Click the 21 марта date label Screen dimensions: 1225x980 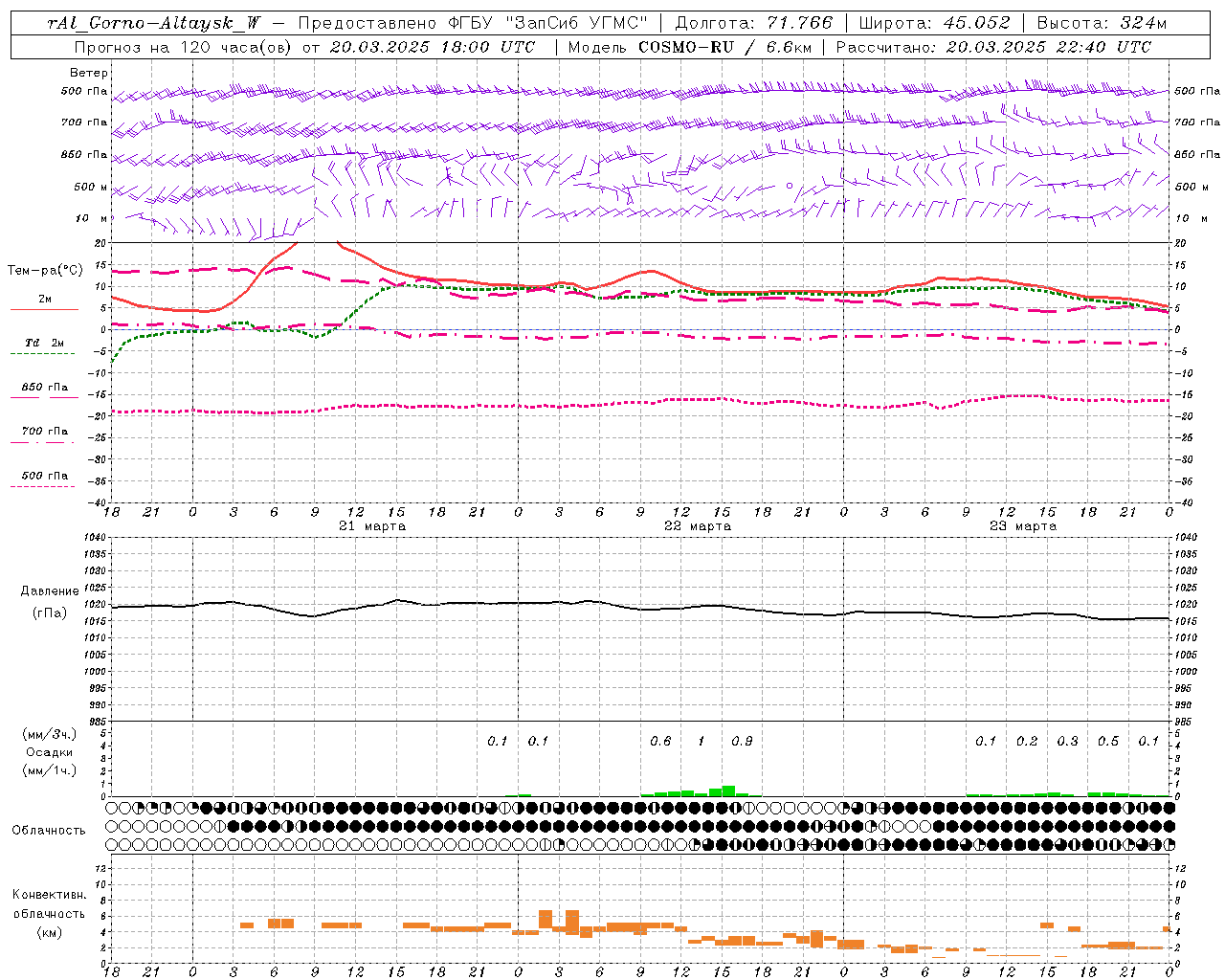tap(372, 526)
